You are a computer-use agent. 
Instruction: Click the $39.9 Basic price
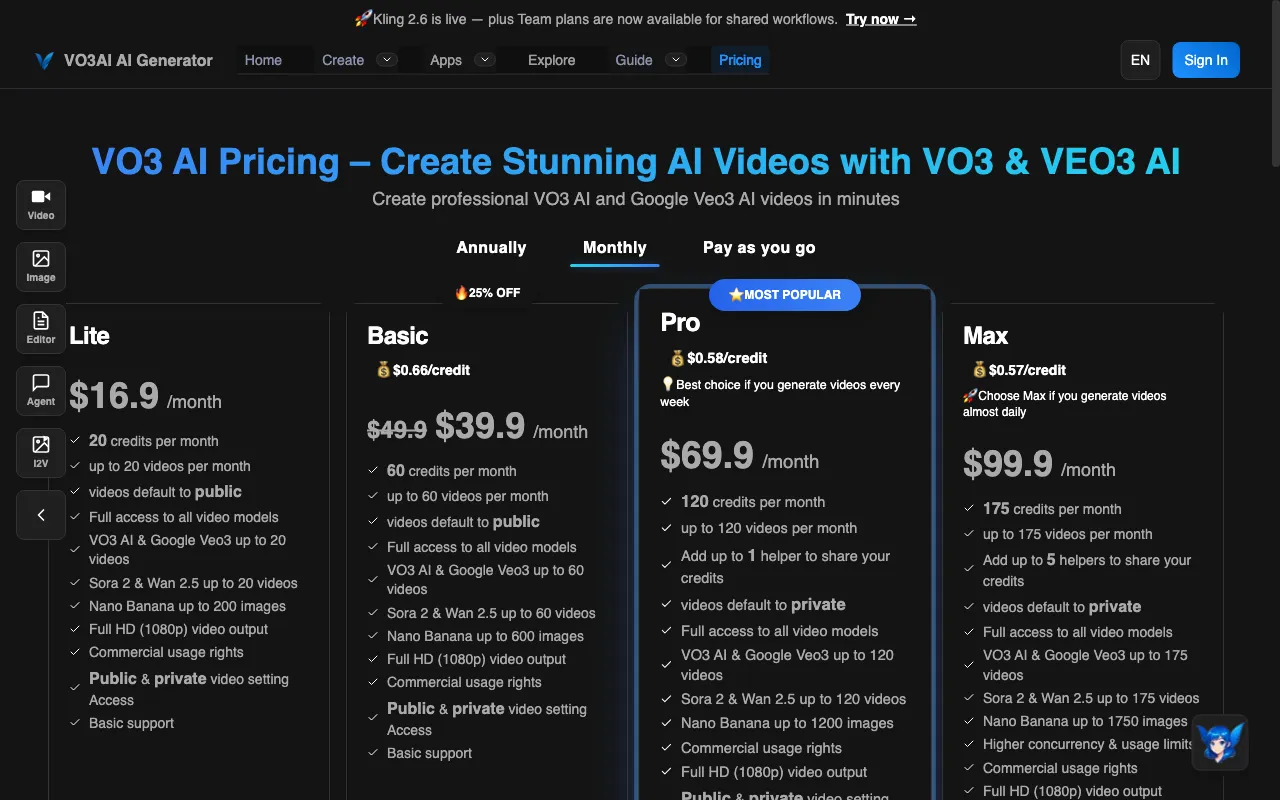tap(480, 426)
